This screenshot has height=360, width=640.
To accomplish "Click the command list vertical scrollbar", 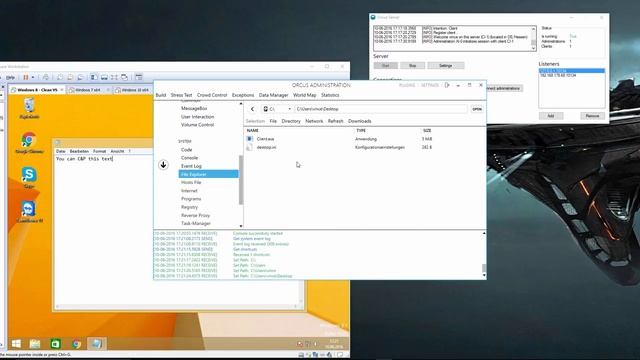I will pyautogui.click(x=241, y=180).
